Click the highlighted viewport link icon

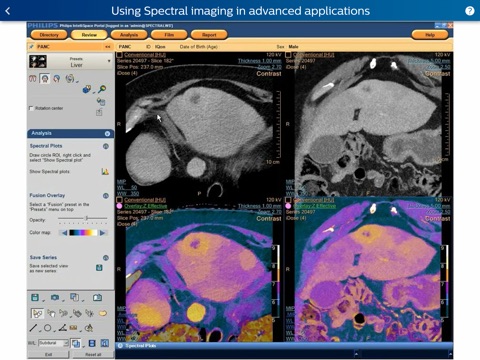[x=76, y=343]
